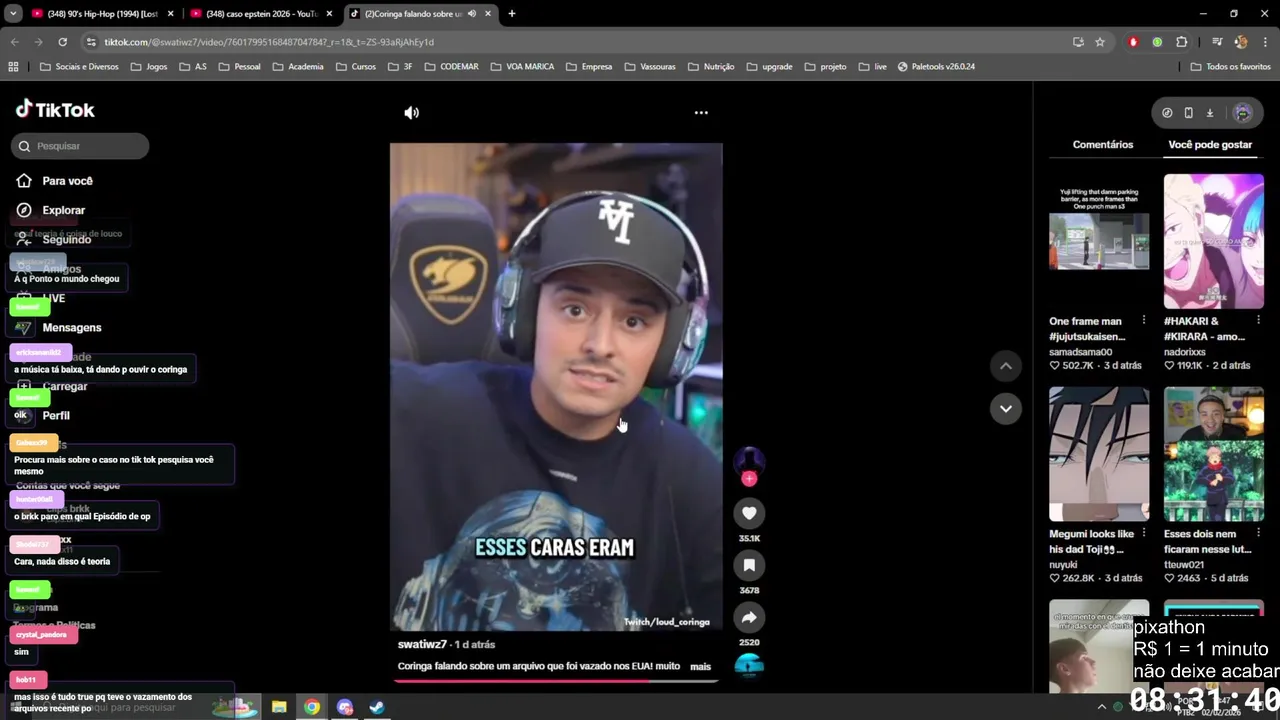Image resolution: width=1280 pixels, height=720 pixels.
Task: Focus the Pesquisar search field
Action: [x=81, y=146]
